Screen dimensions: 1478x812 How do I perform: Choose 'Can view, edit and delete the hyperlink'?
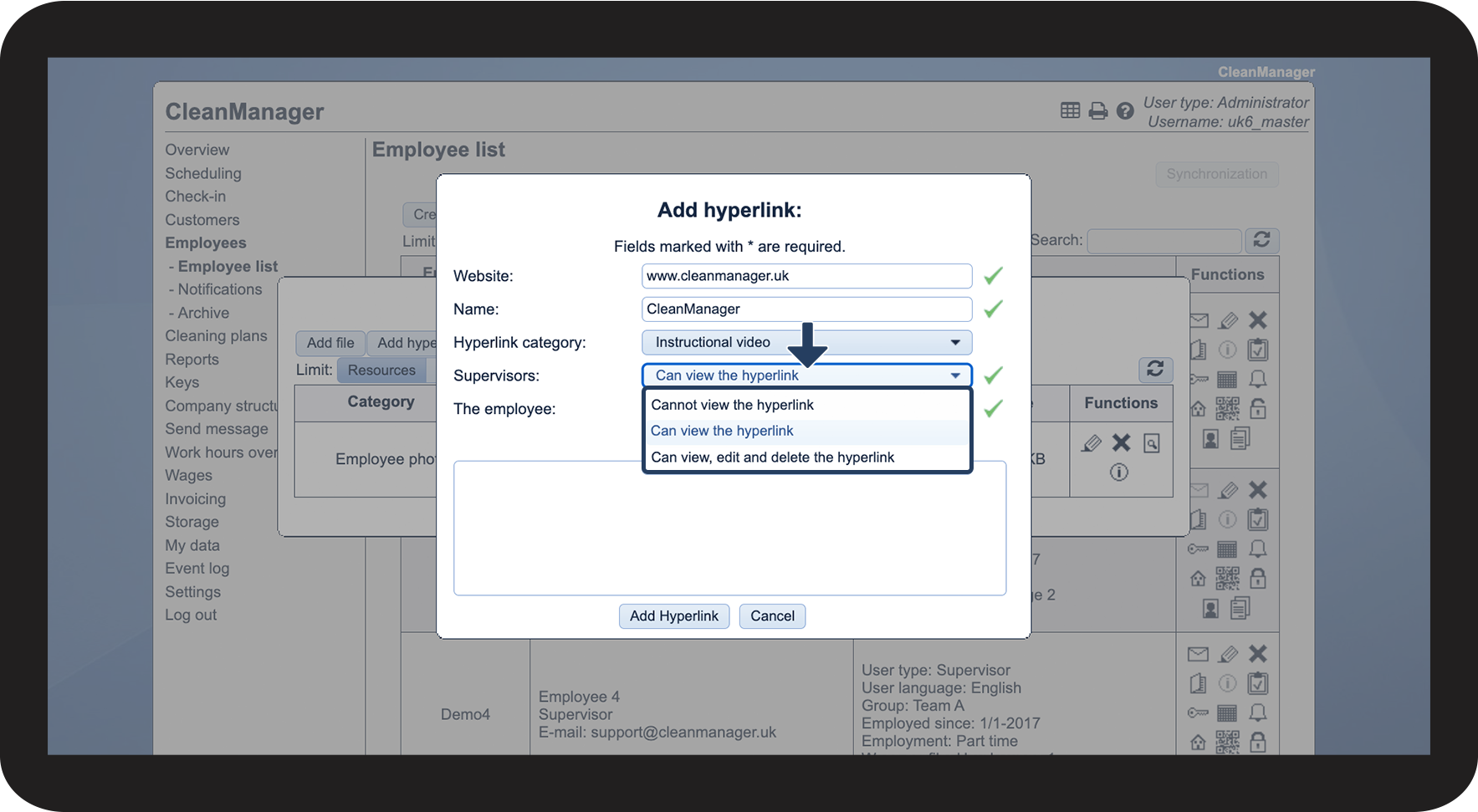pos(806,457)
